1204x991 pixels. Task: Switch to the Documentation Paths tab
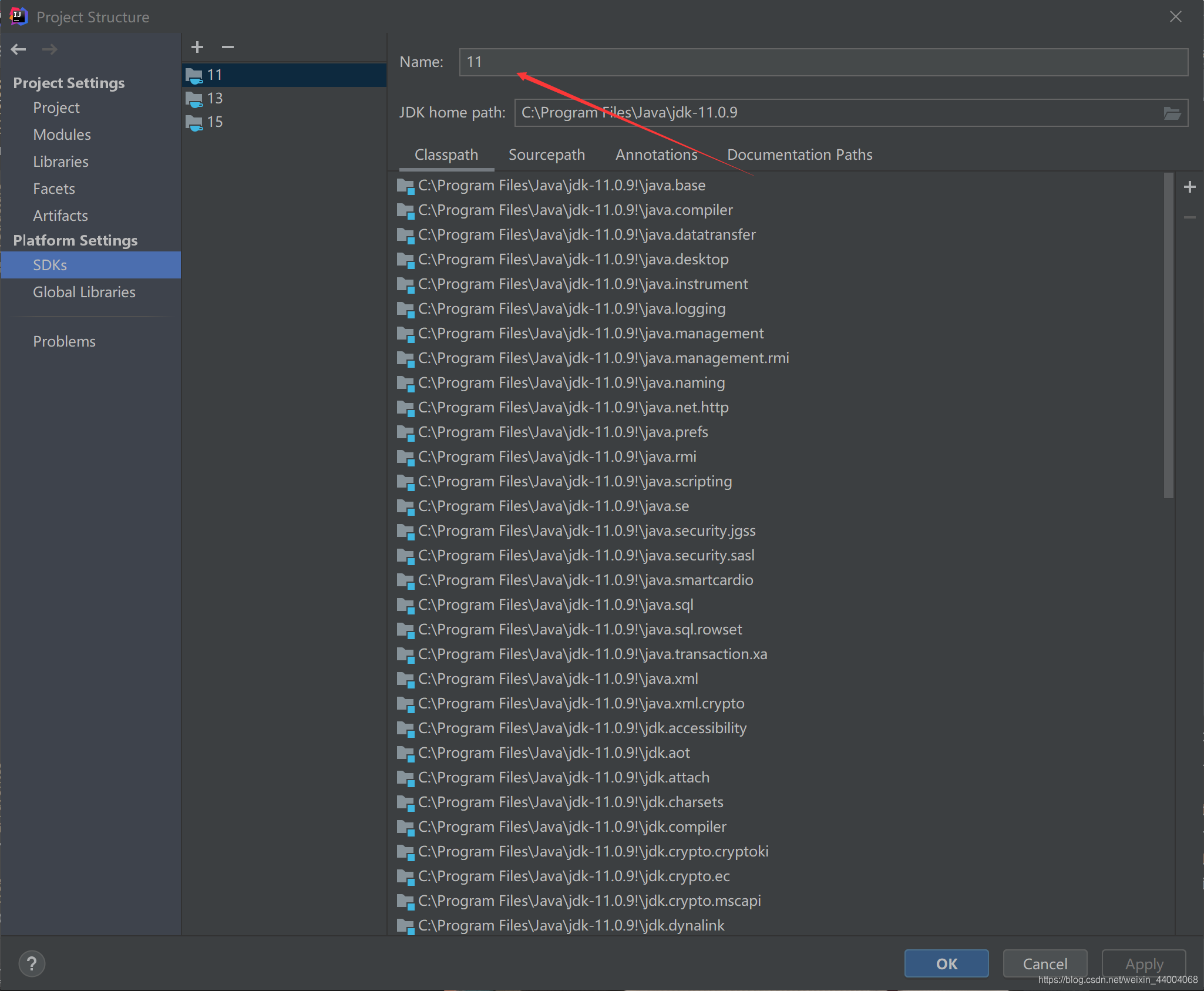[799, 154]
